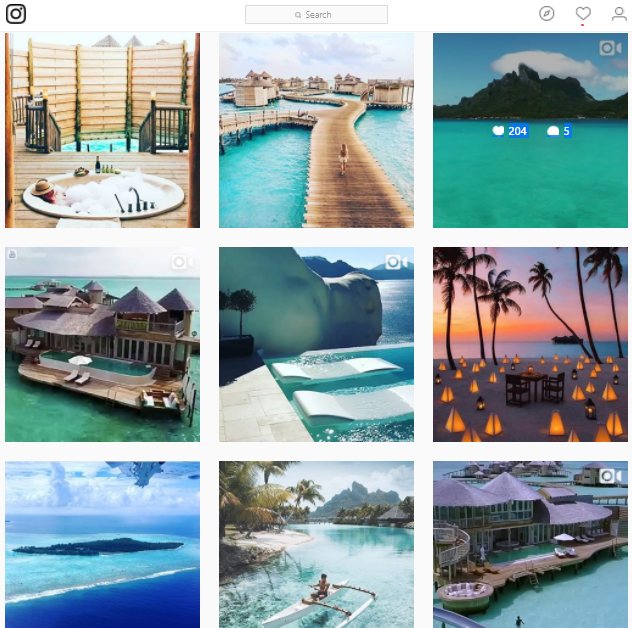The height and width of the screenshot is (628, 632).
Task: Open the outrigger canoe lagoon photo
Action: (x=316, y=545)
